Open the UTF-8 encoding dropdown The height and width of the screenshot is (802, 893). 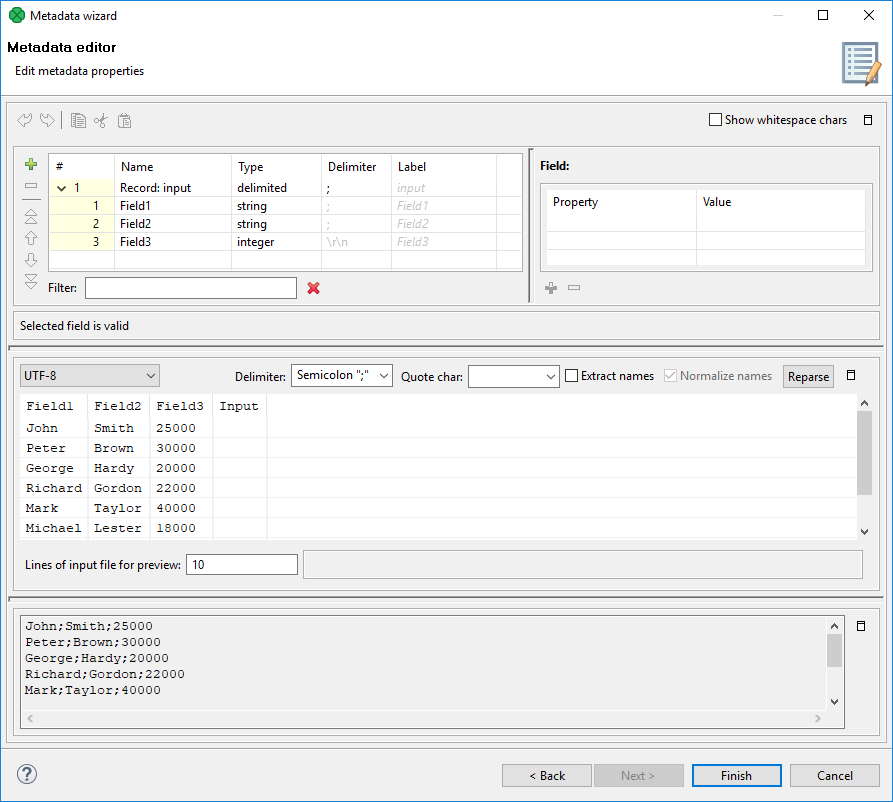tap(90, 376)
